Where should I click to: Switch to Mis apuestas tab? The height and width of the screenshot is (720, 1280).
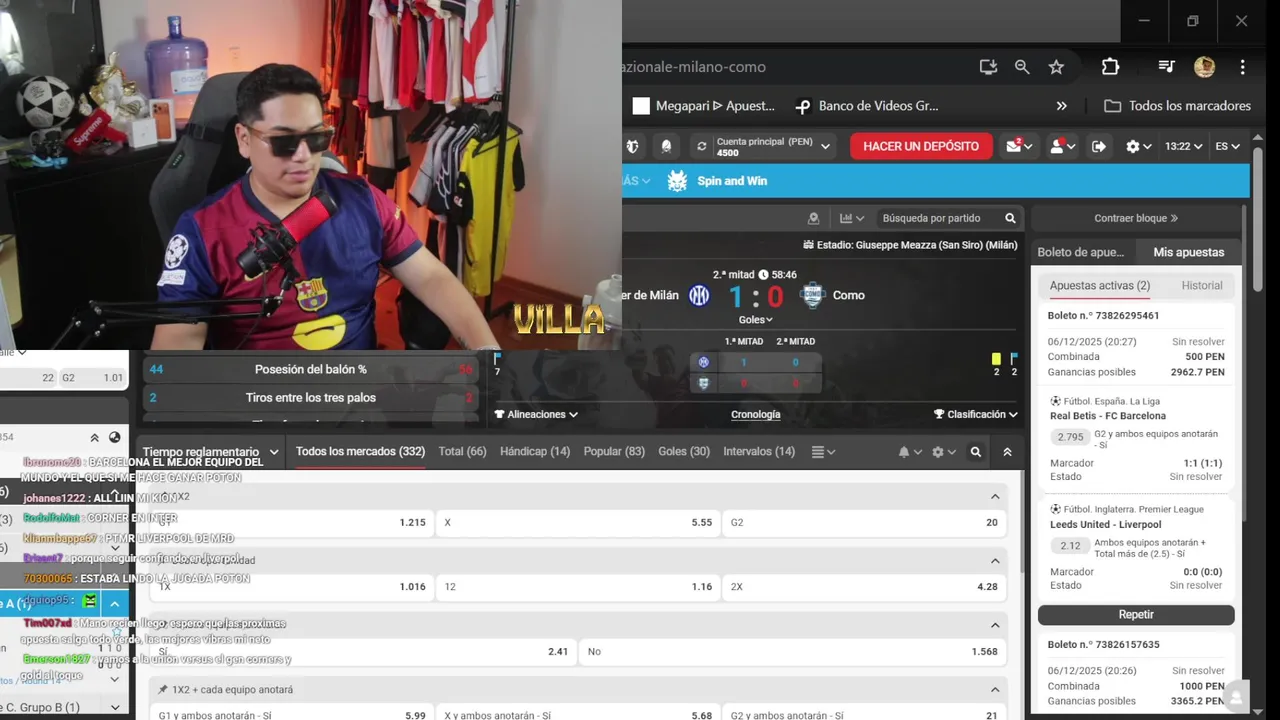pos(1188,252)
